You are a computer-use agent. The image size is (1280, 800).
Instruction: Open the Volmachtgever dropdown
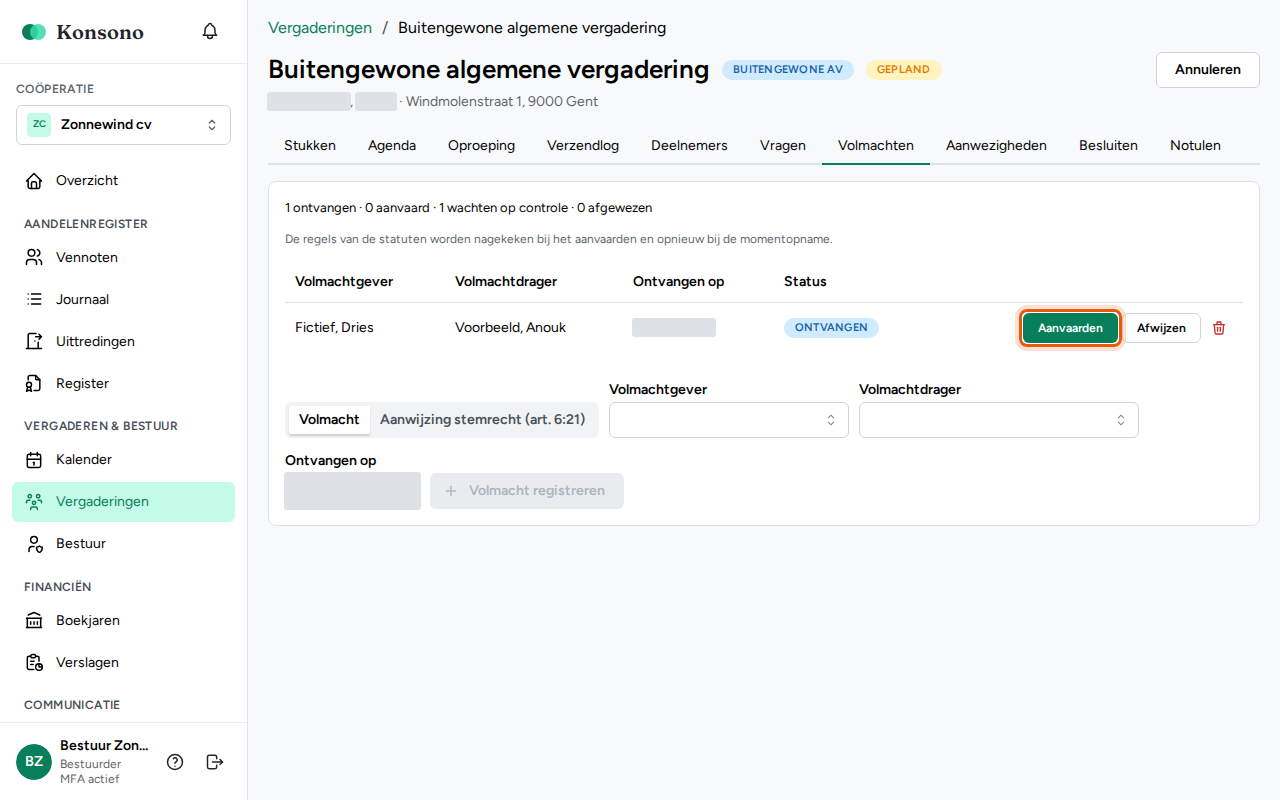(729, 420)
